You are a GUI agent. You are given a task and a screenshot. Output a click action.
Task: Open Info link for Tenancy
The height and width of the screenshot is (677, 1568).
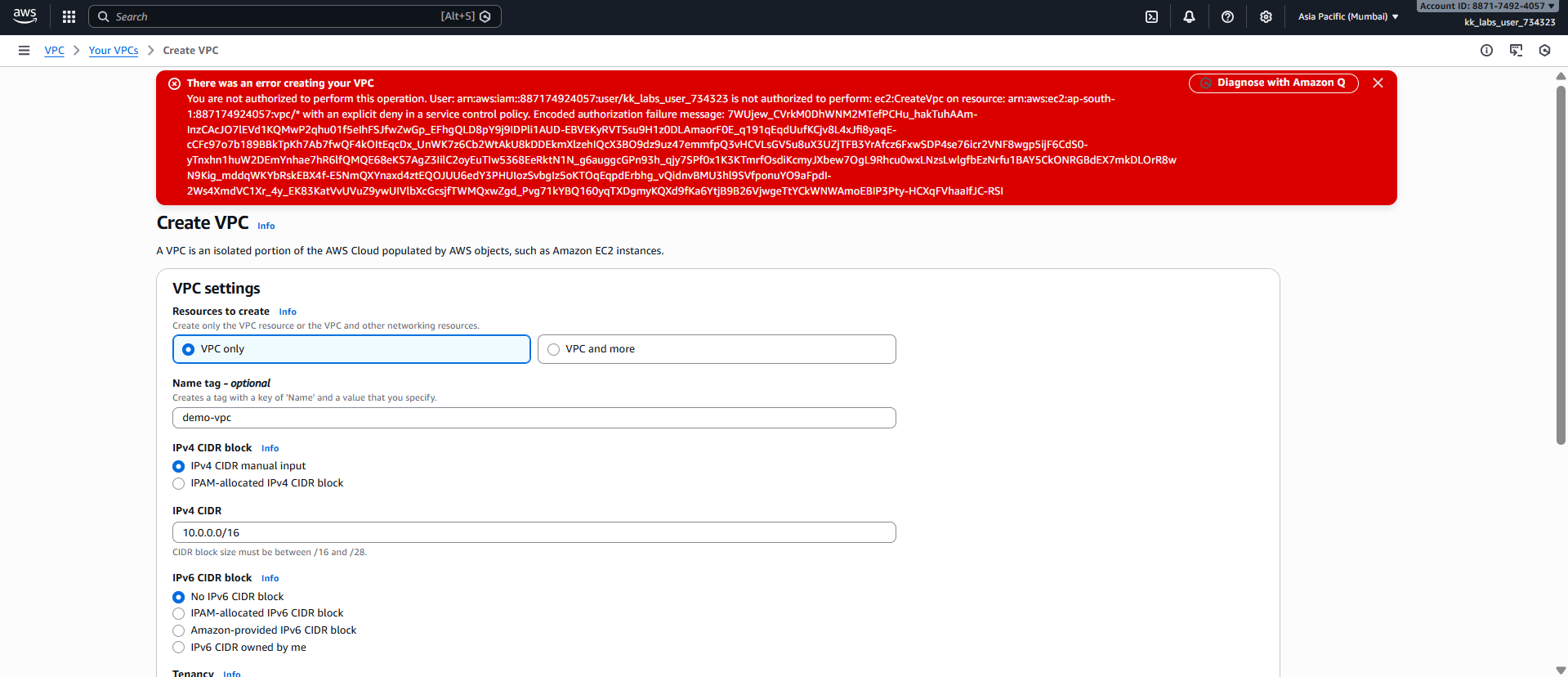[x=232, y=673]
